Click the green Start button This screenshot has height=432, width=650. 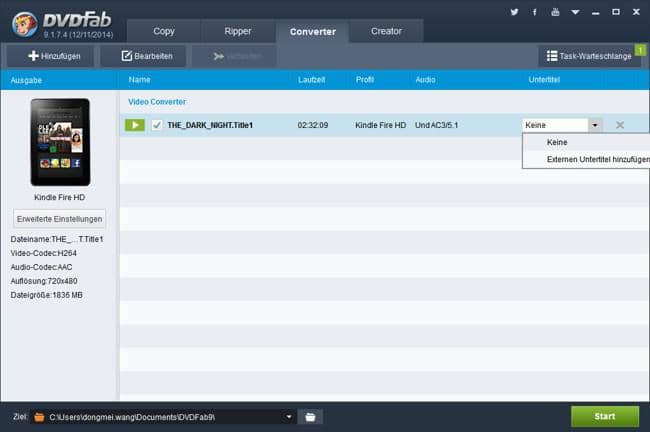(605, 416)
